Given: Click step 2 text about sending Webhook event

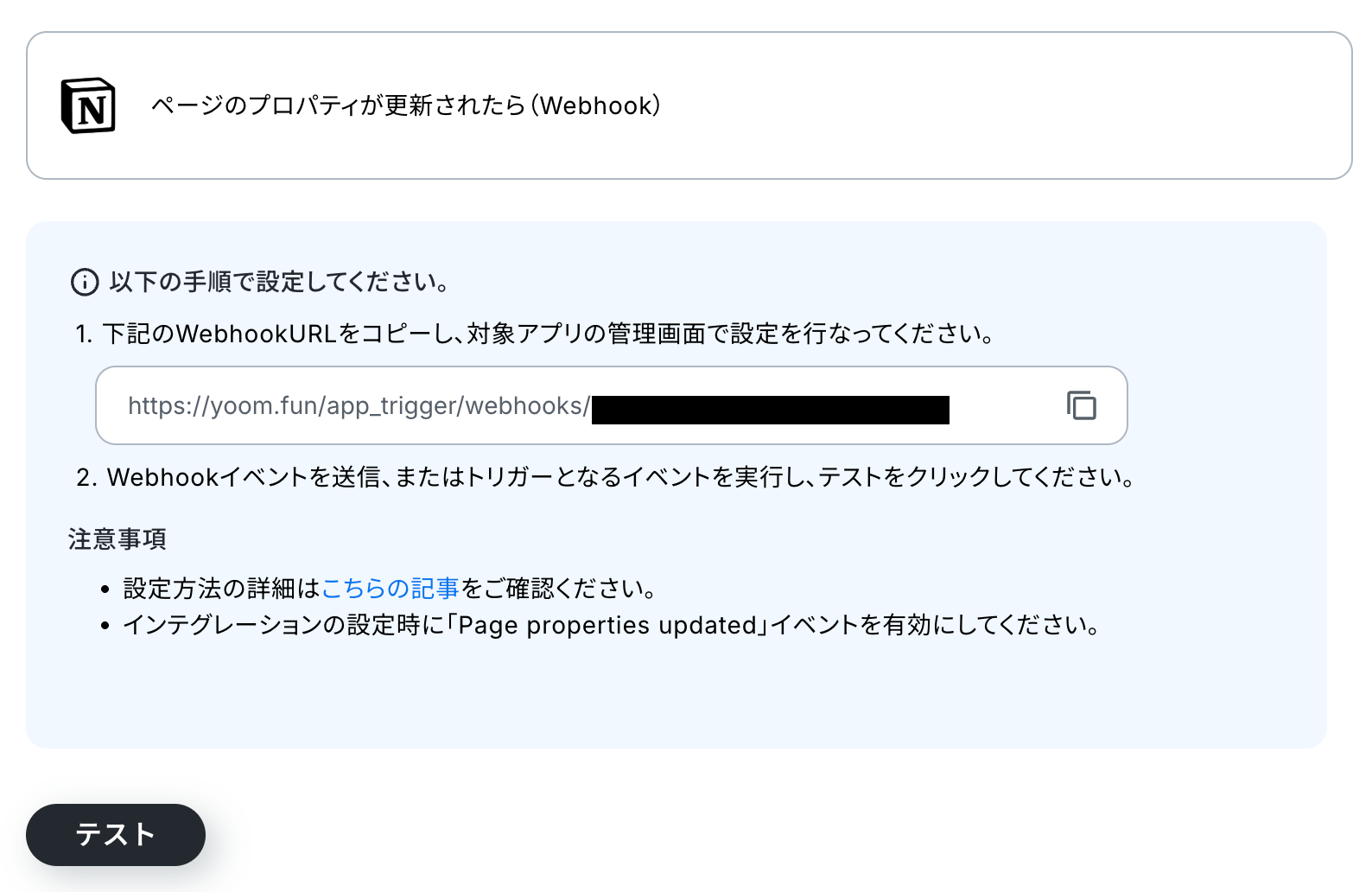Looking at the screenshot, I should point(607,477).
